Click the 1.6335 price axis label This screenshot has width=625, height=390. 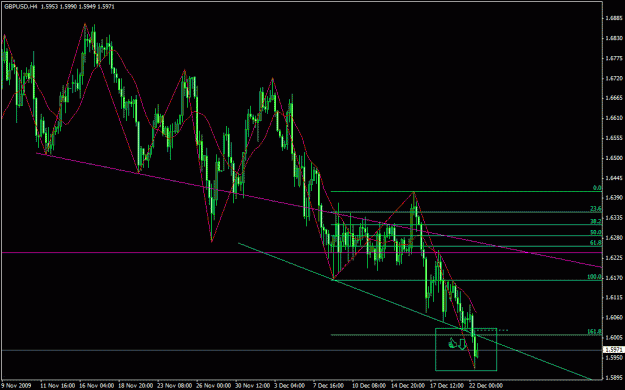pos(614,218)
